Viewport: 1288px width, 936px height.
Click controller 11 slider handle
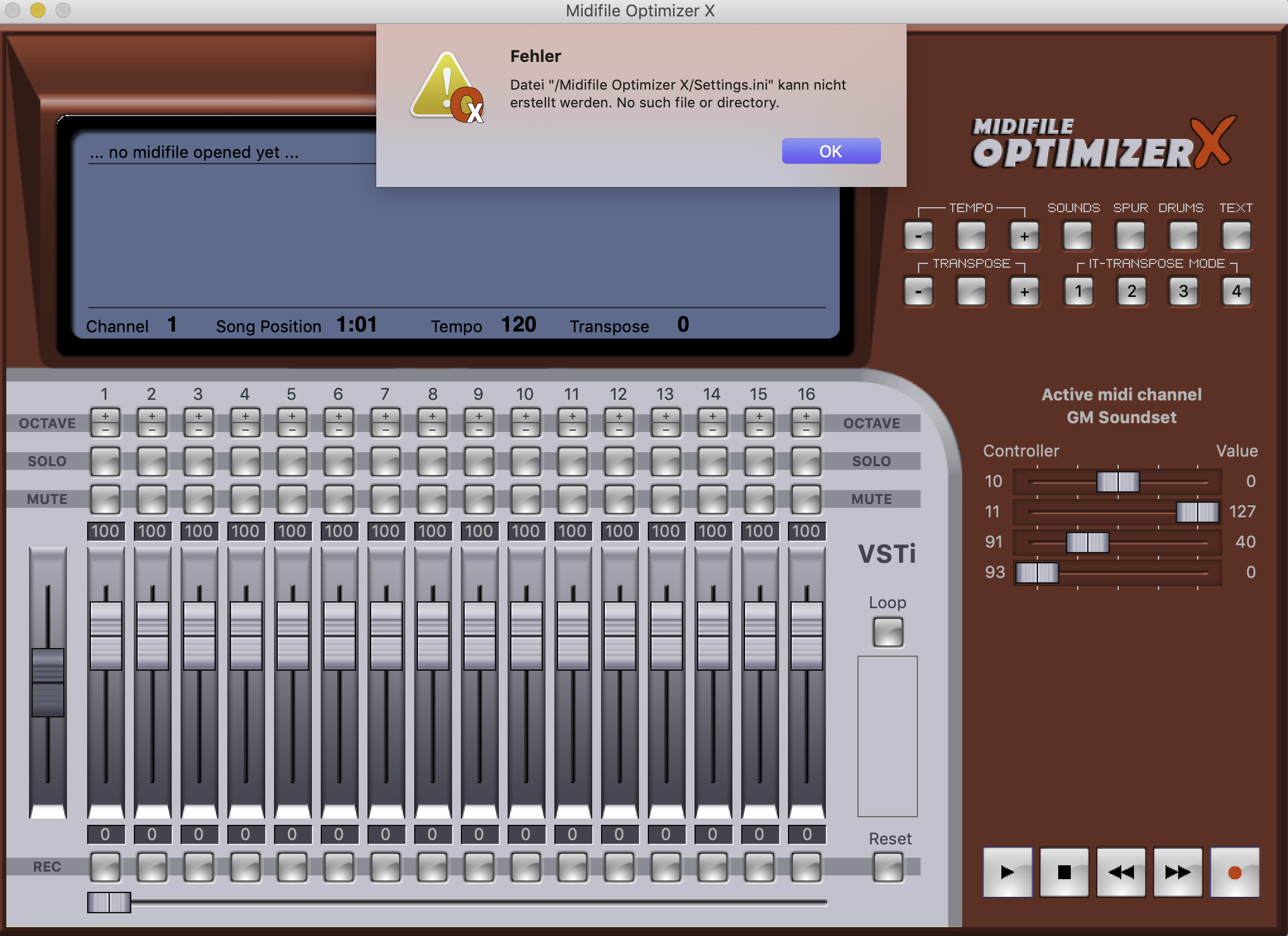tap(1197, 512)
